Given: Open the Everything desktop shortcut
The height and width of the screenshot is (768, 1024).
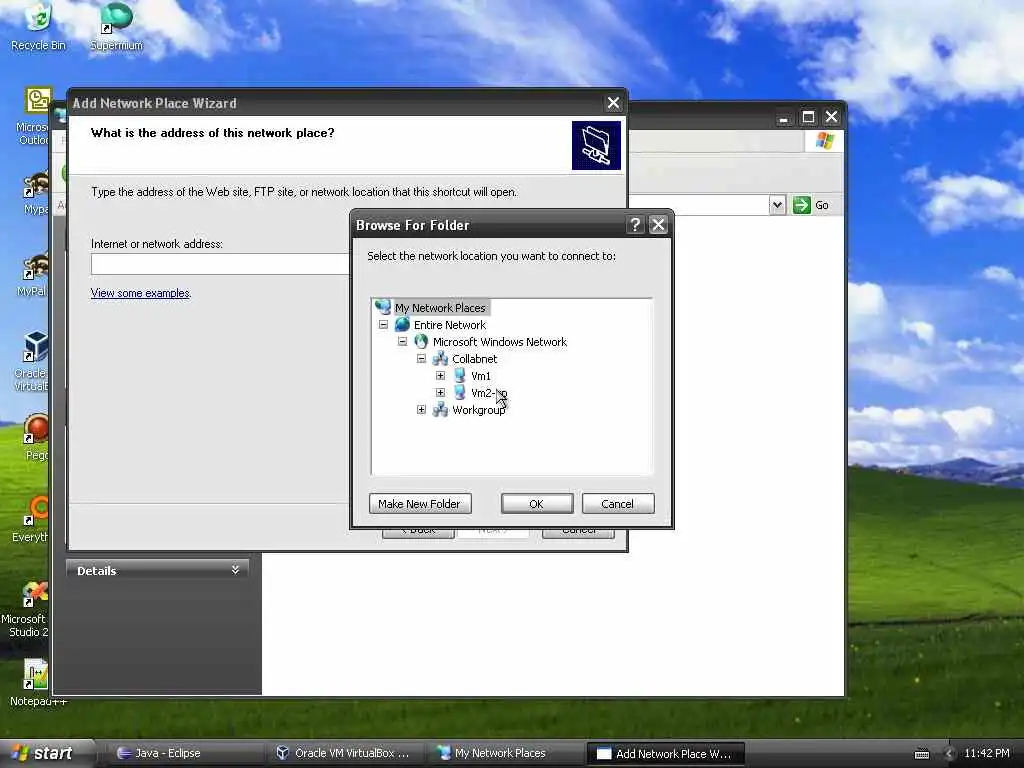Looking at the screenshot, I should pyautogui.click(x=31, y=519).
